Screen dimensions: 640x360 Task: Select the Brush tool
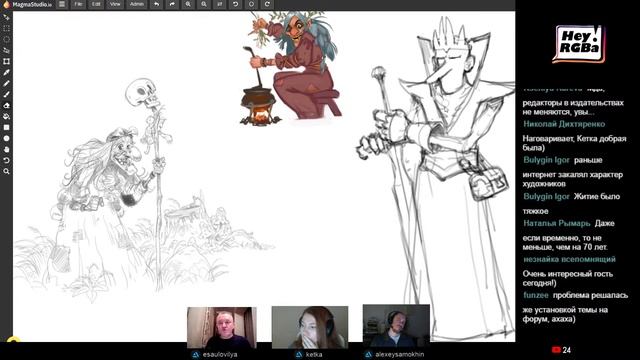tap(6, 95)
